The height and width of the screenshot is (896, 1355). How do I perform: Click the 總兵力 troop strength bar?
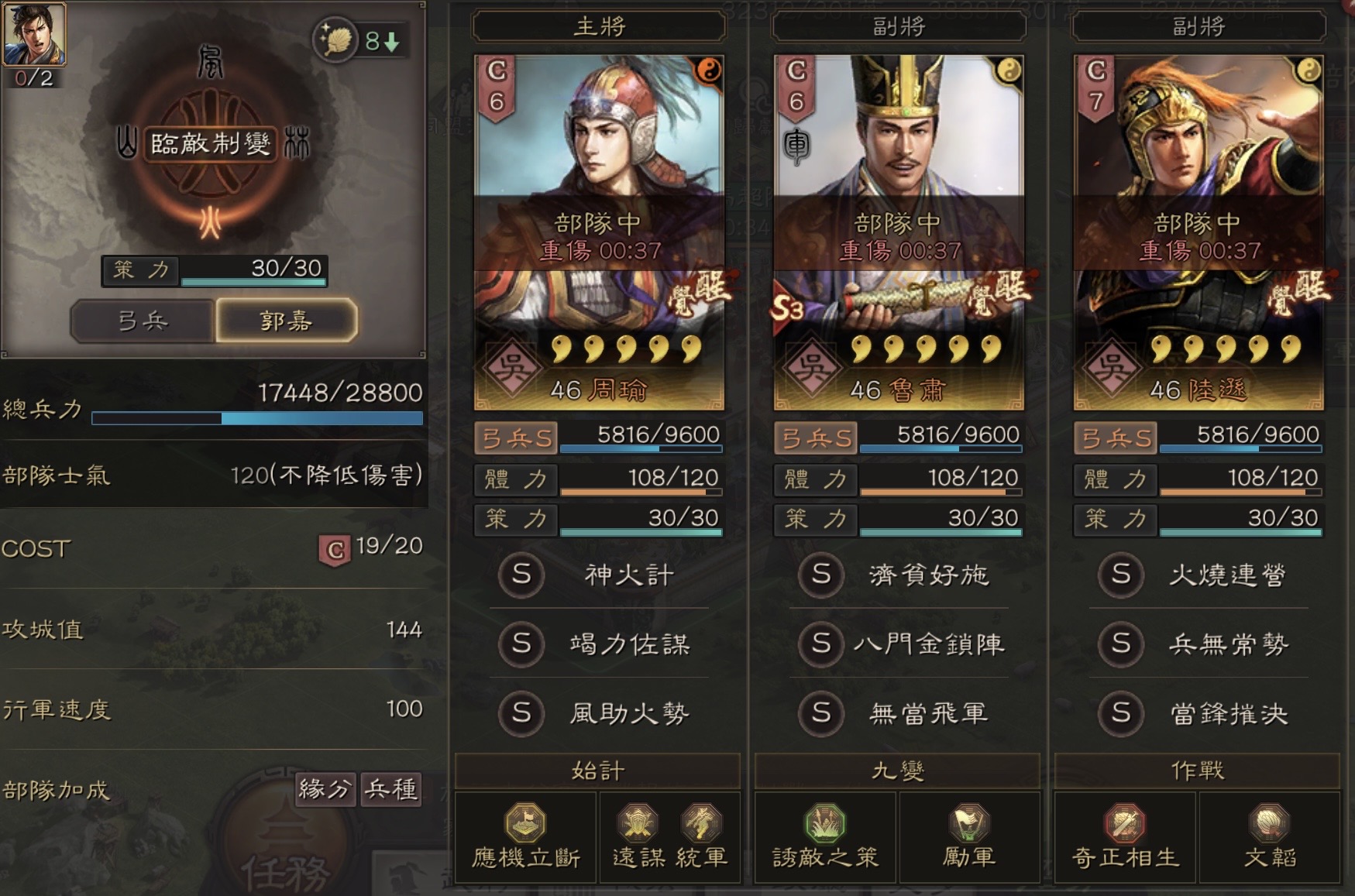(257, 418)
